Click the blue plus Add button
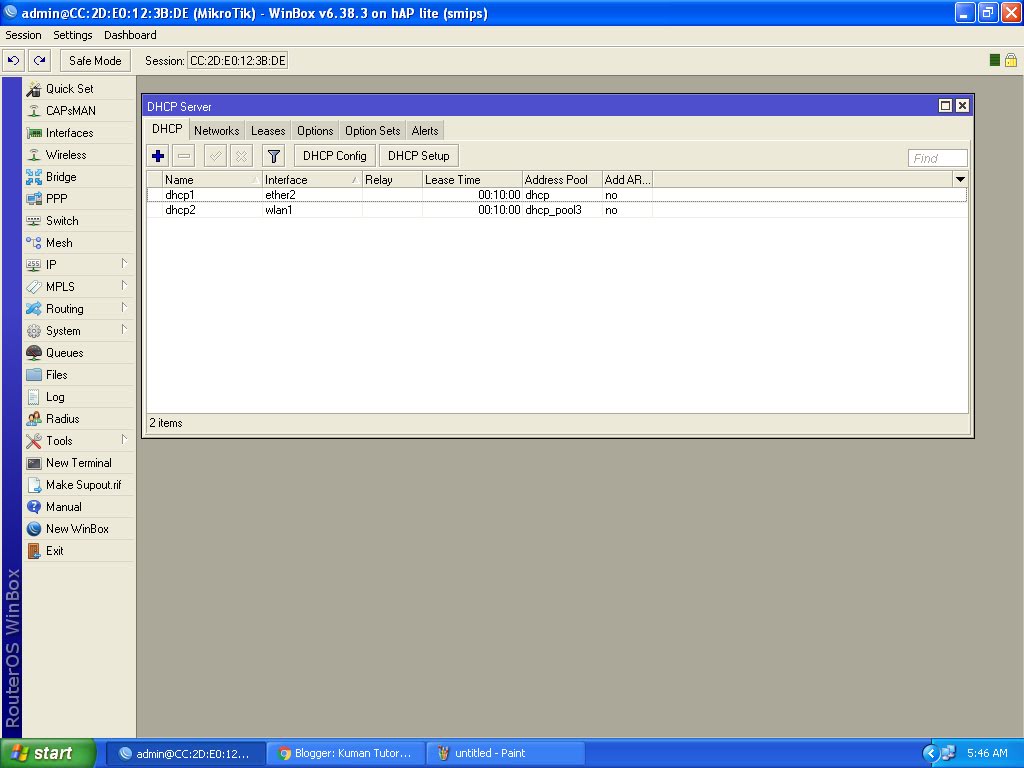This screenshot has height=768, width=1024. point(158,156)
